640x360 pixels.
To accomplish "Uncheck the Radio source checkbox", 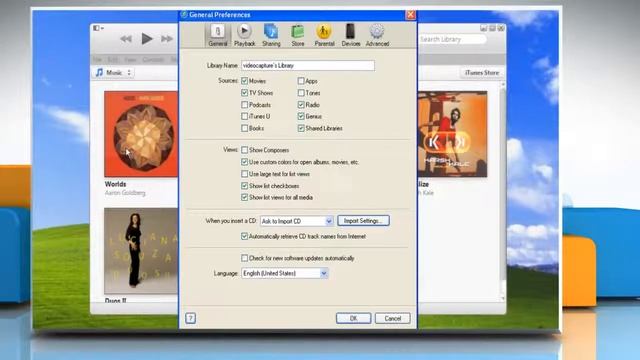I will (x=301, y=105).
